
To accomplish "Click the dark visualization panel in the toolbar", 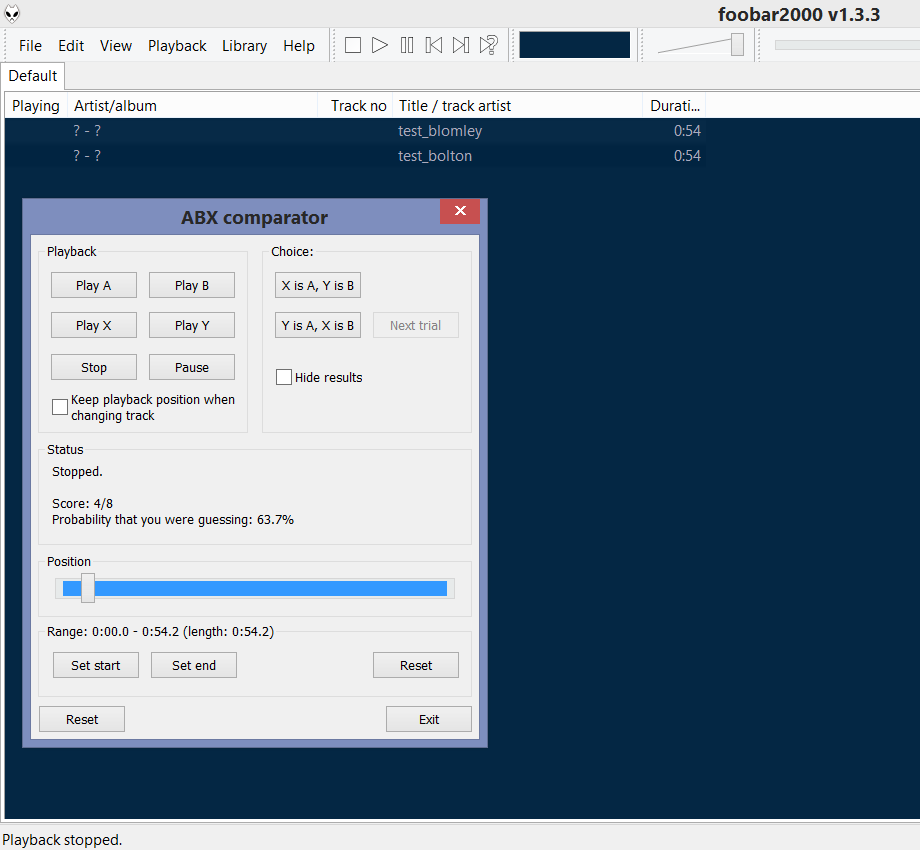I will click(574, 45).
